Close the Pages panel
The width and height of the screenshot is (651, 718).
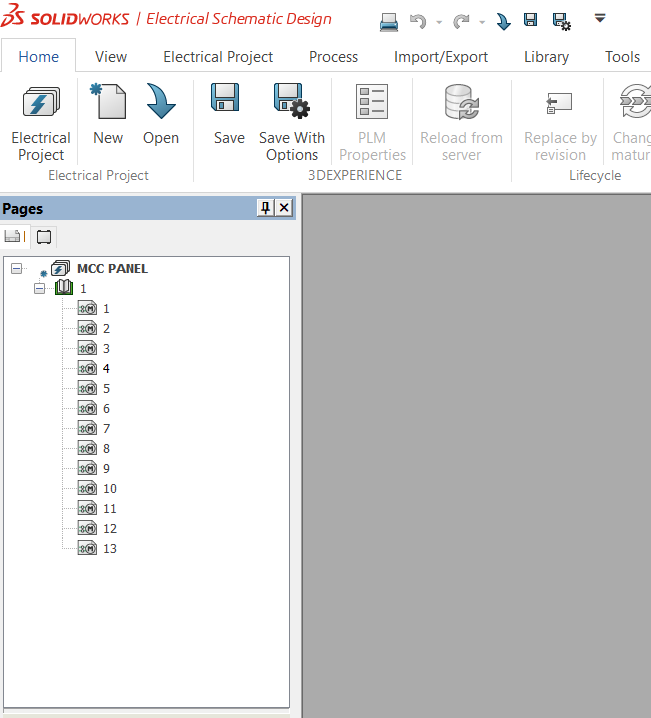point(284,208)
